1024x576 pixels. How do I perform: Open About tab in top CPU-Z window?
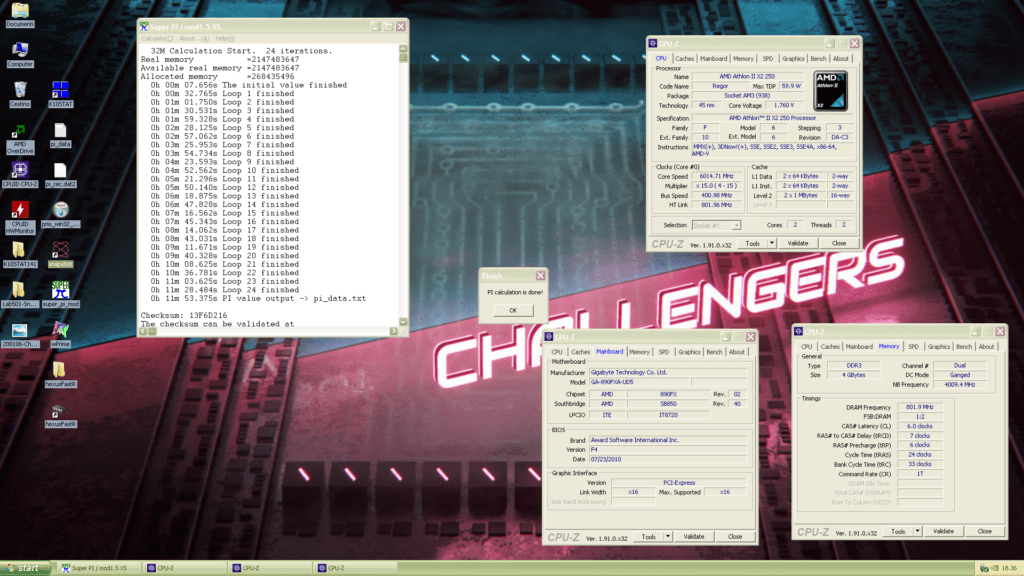(840, 59)
